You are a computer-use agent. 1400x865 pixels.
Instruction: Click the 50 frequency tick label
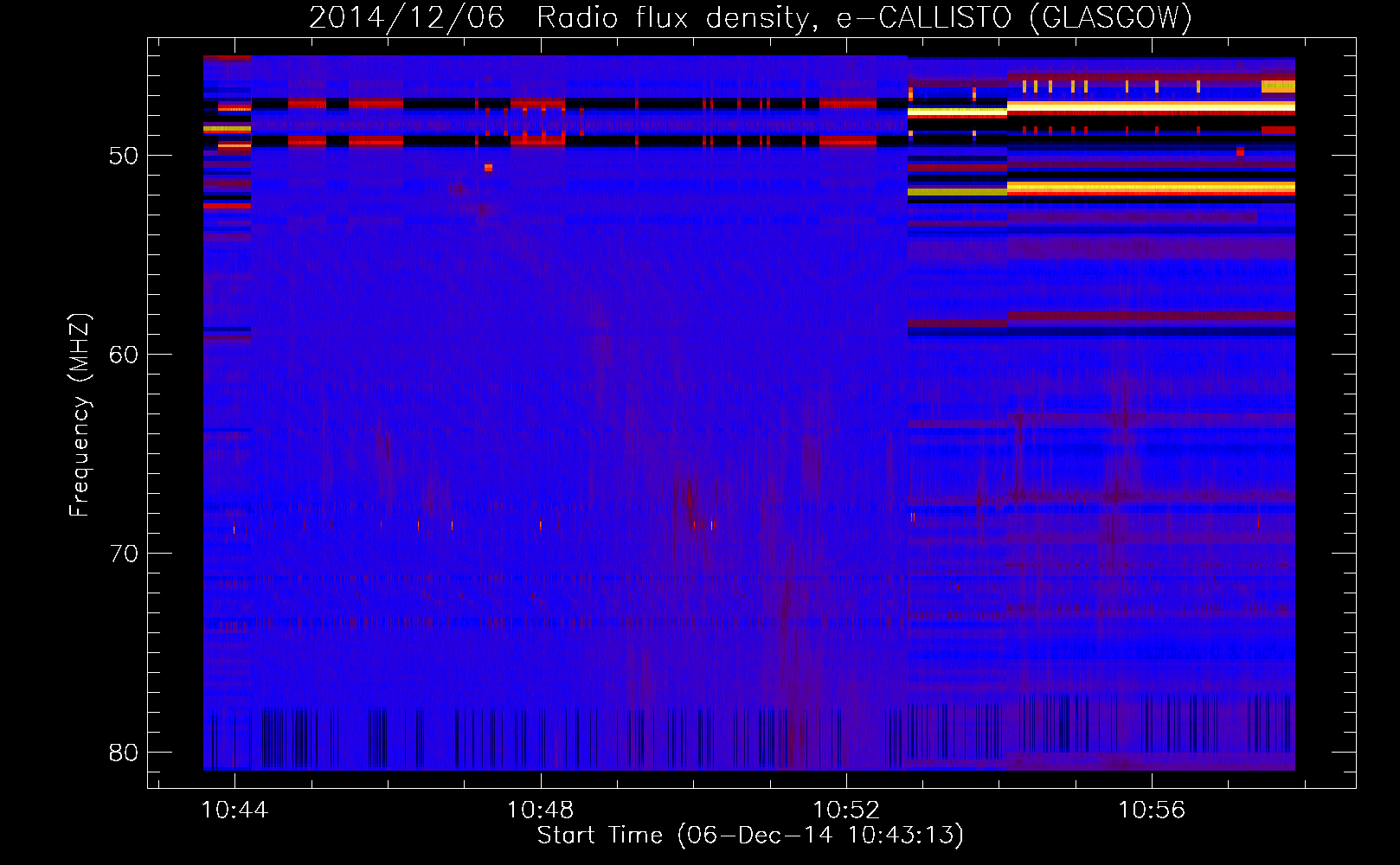tap(124, 156)
